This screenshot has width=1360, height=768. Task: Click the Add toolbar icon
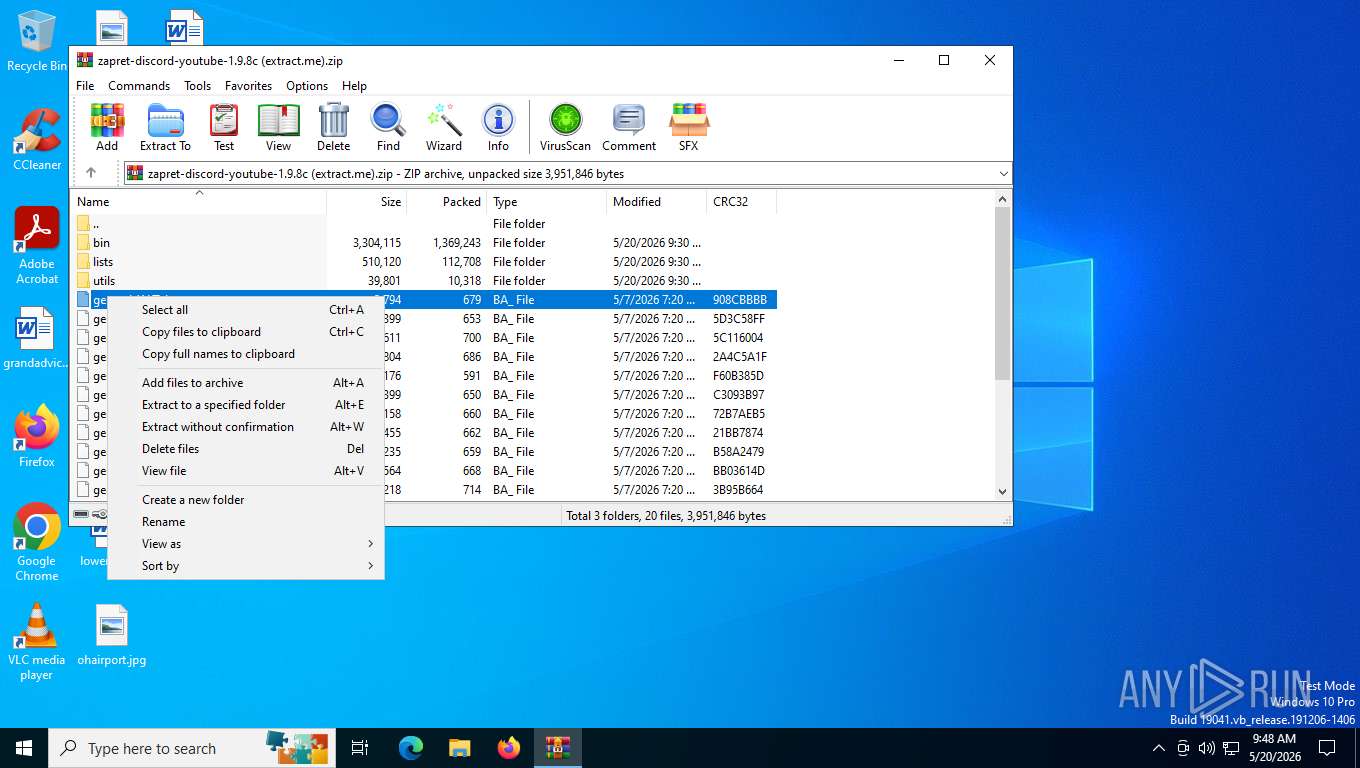(x=107, y=127)
